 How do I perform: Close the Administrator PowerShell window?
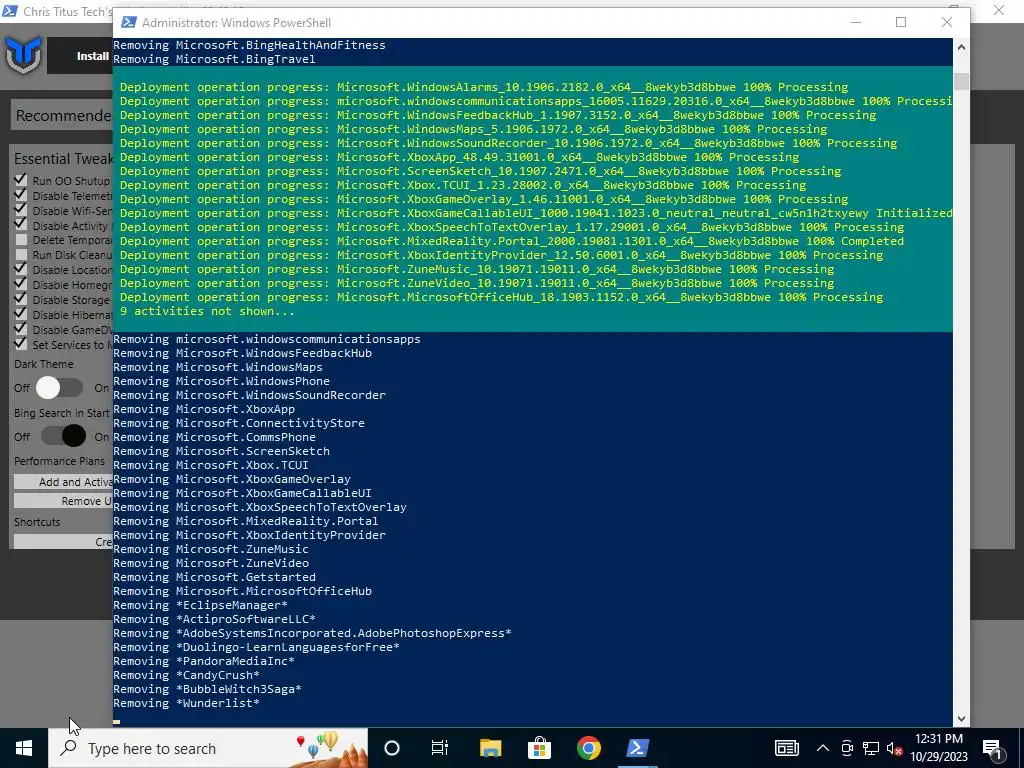[x=947, y=22]
